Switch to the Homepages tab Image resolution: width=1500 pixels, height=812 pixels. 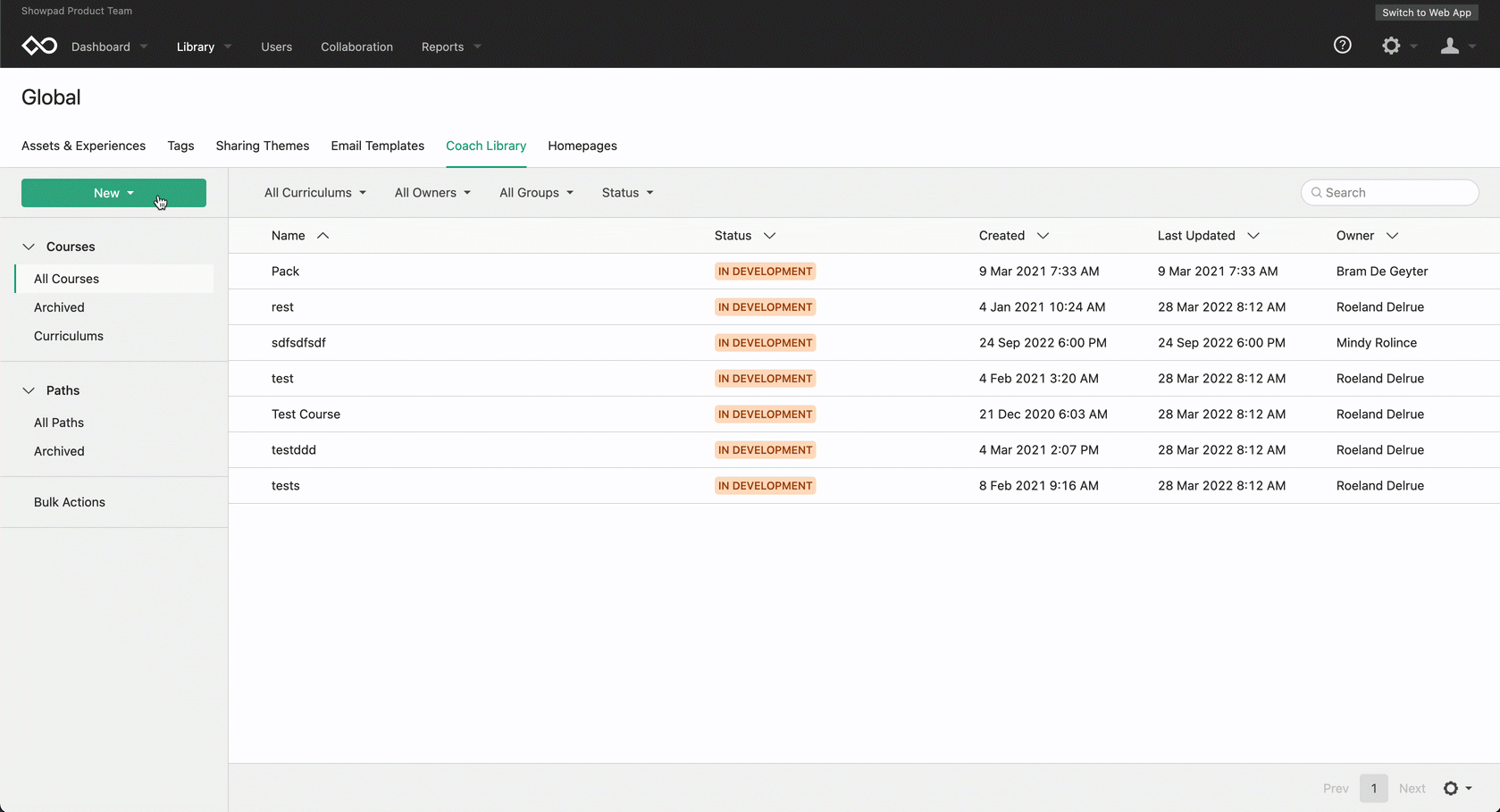[x=582, y=146]
